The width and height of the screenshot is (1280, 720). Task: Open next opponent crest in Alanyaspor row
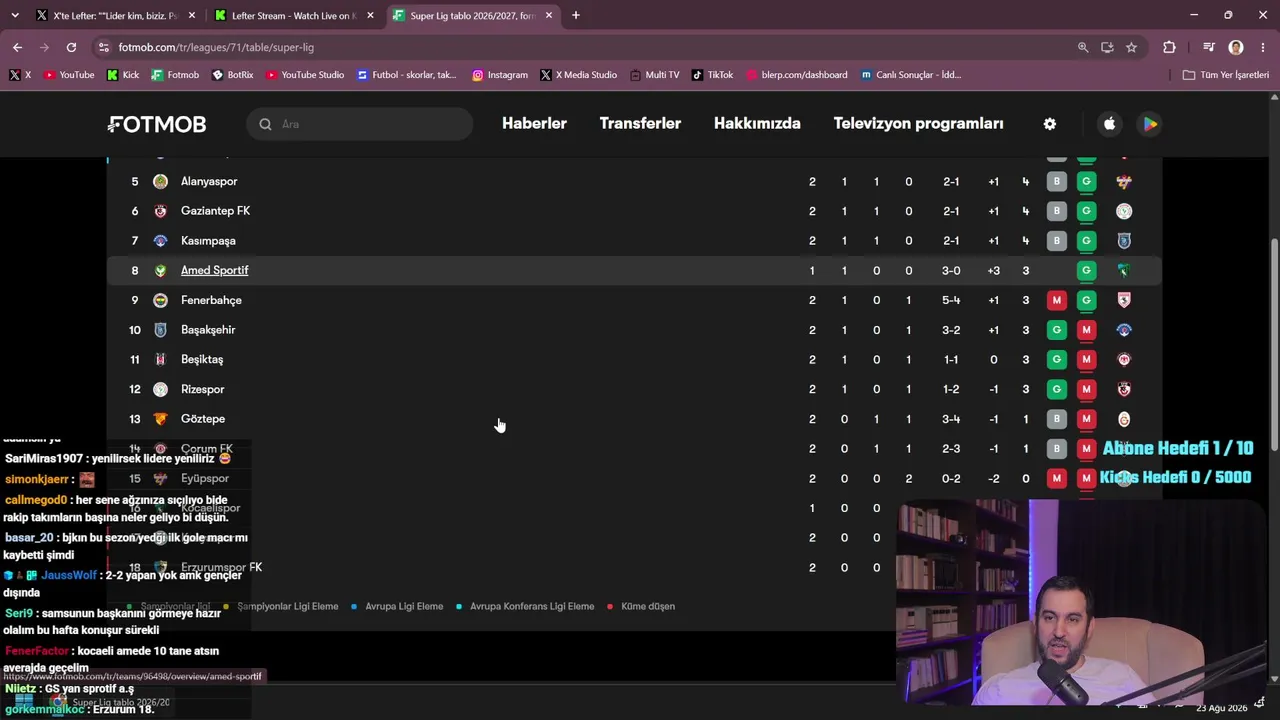1124,181
